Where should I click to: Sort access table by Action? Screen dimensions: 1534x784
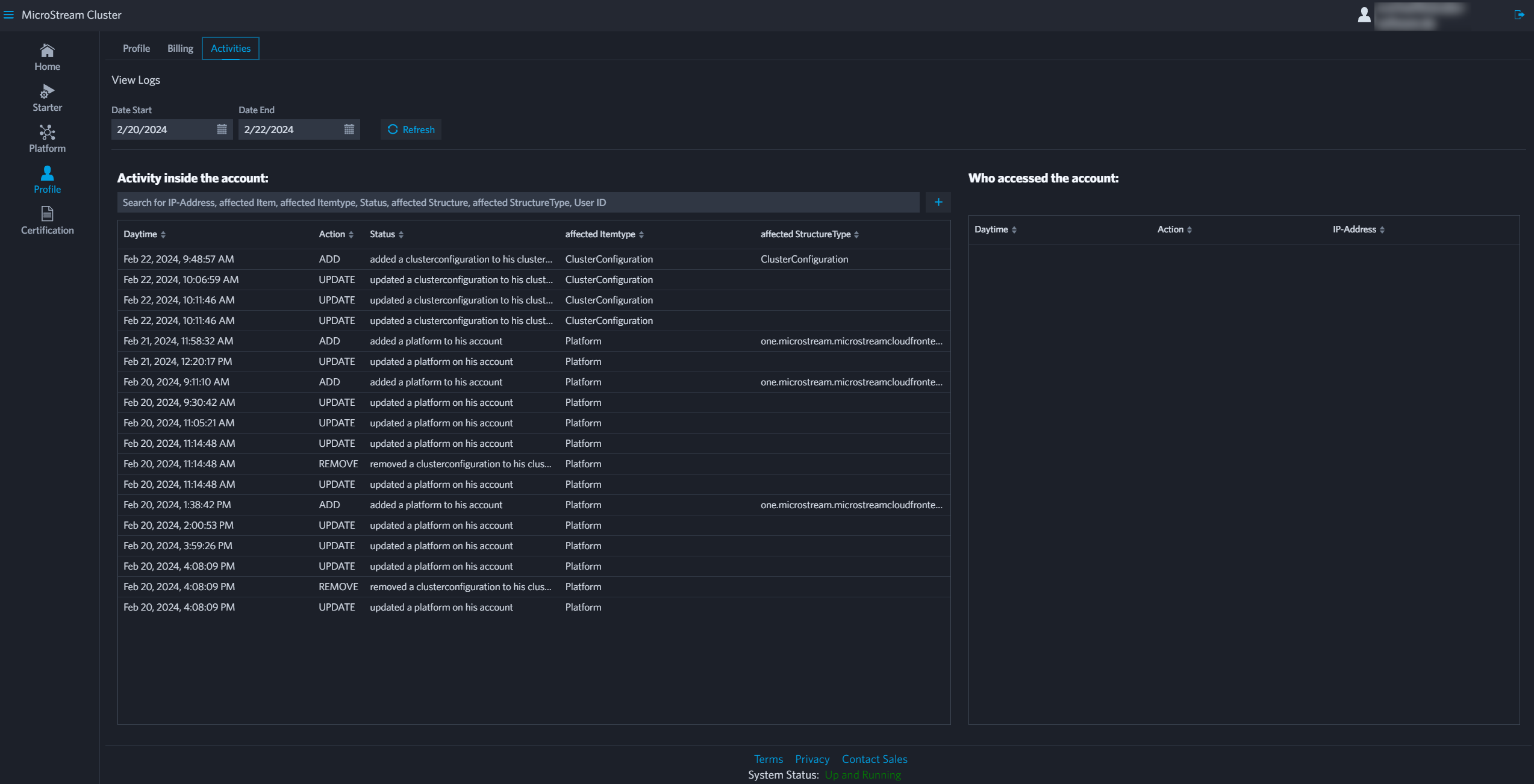1174,229
